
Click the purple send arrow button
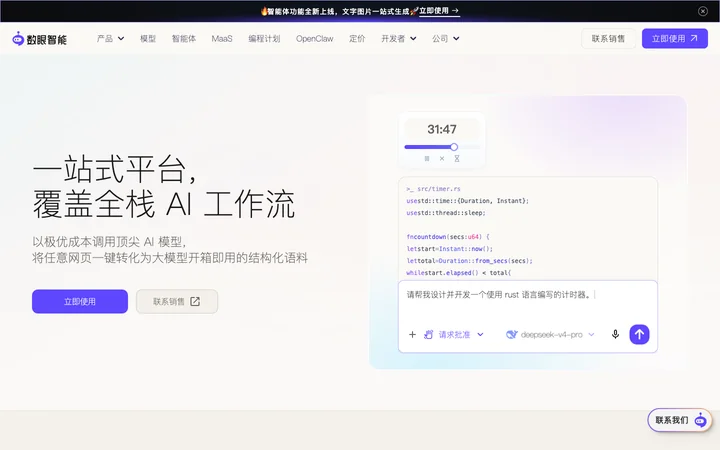click(x=639, y=334)
